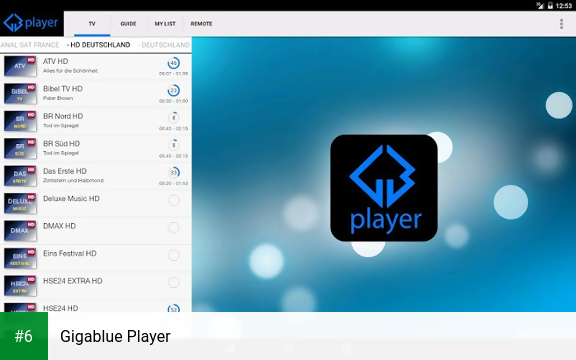Click the programme title 'Pater Brown'
The image size is (576, 360).
58,98
